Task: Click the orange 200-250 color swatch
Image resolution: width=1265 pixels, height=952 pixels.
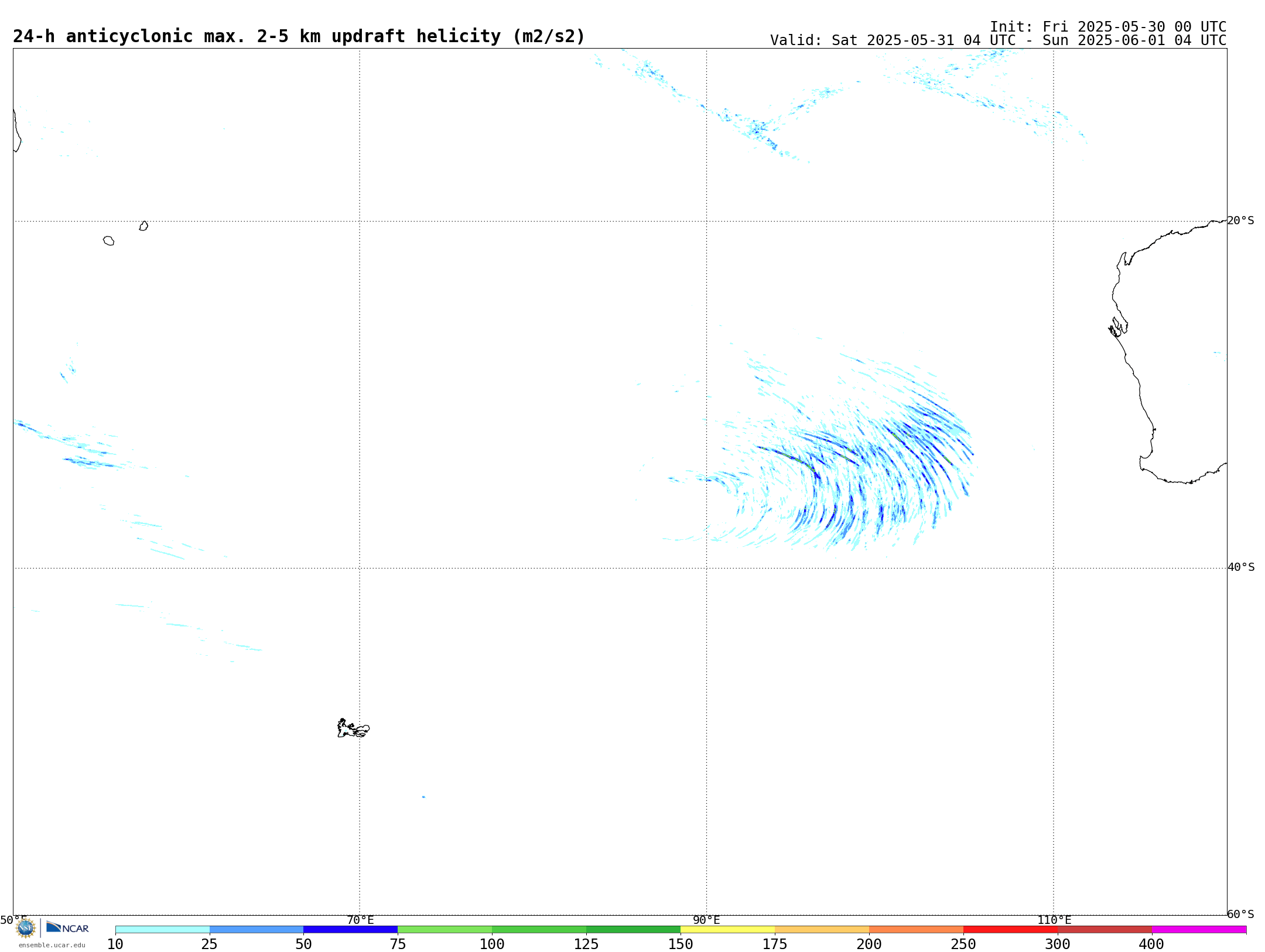Action: tap(916, 930)
